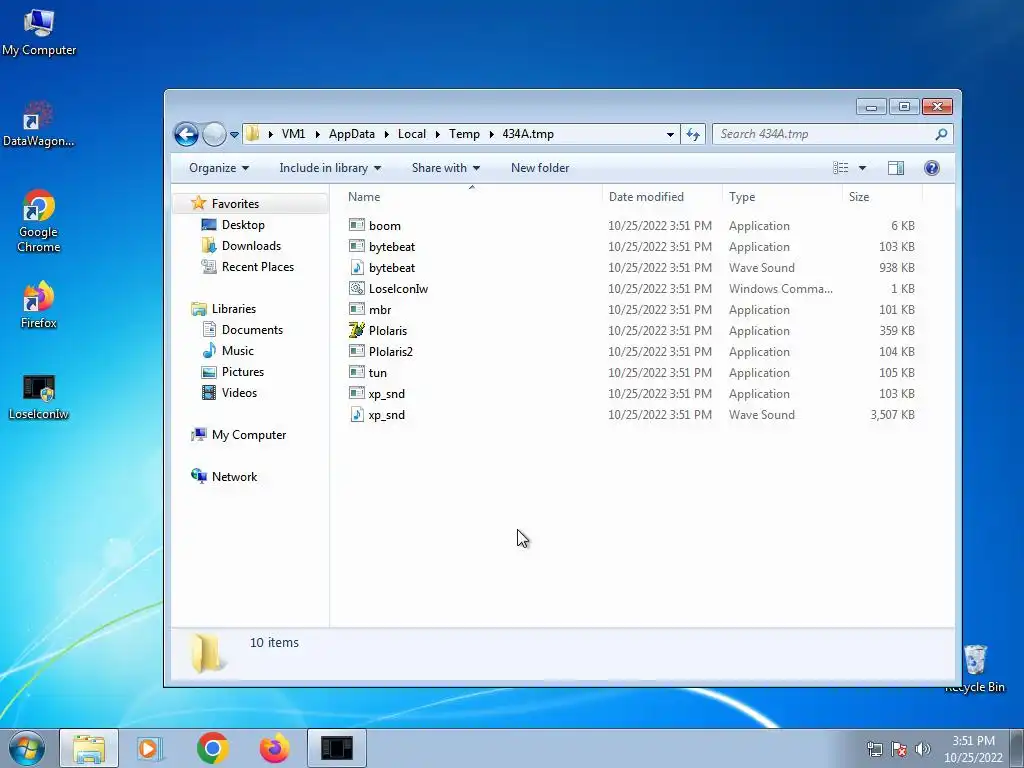Click the 3,507 KB size cell

point(891,415)
